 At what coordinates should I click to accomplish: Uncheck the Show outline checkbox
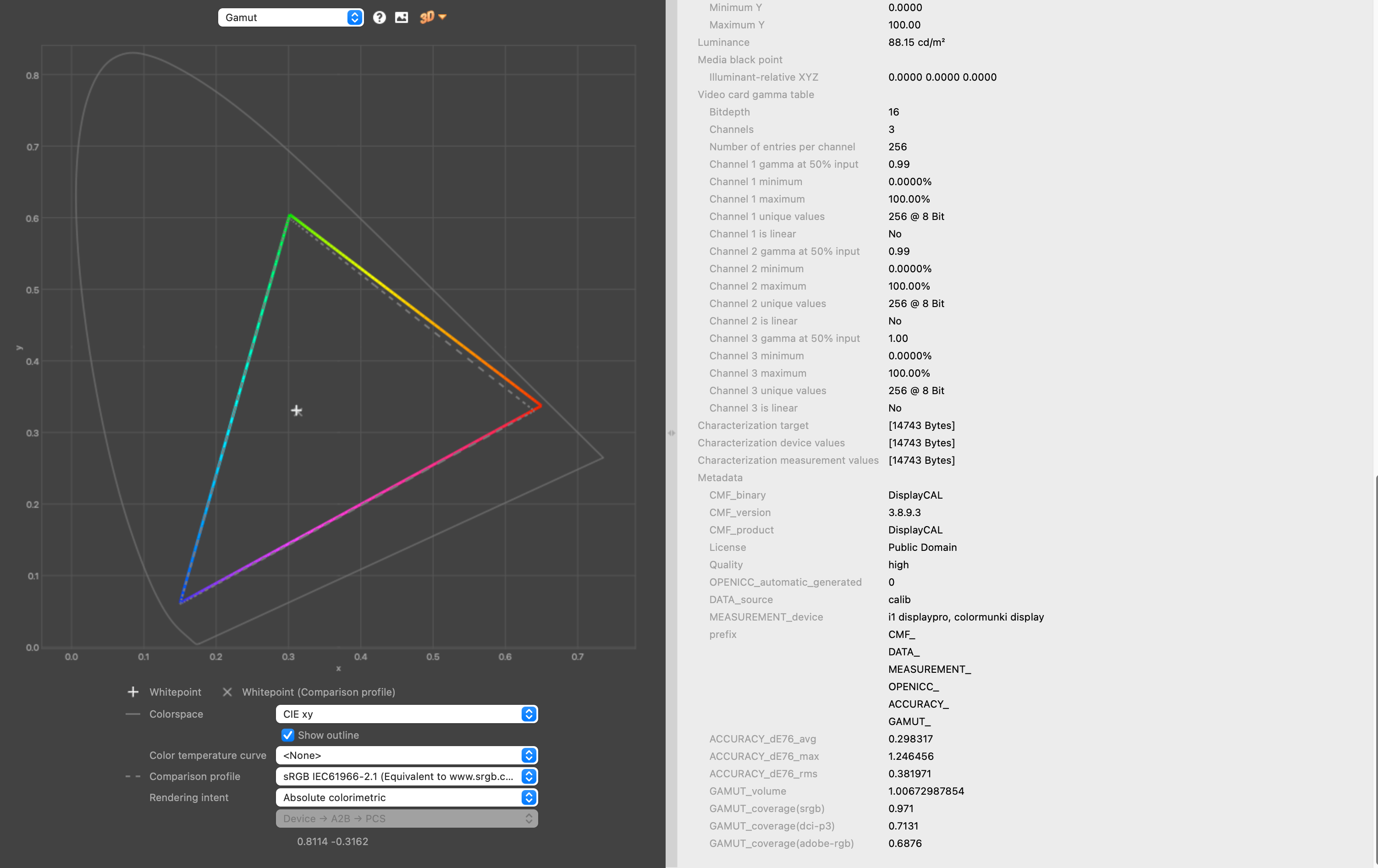click(x=288, y=735)
